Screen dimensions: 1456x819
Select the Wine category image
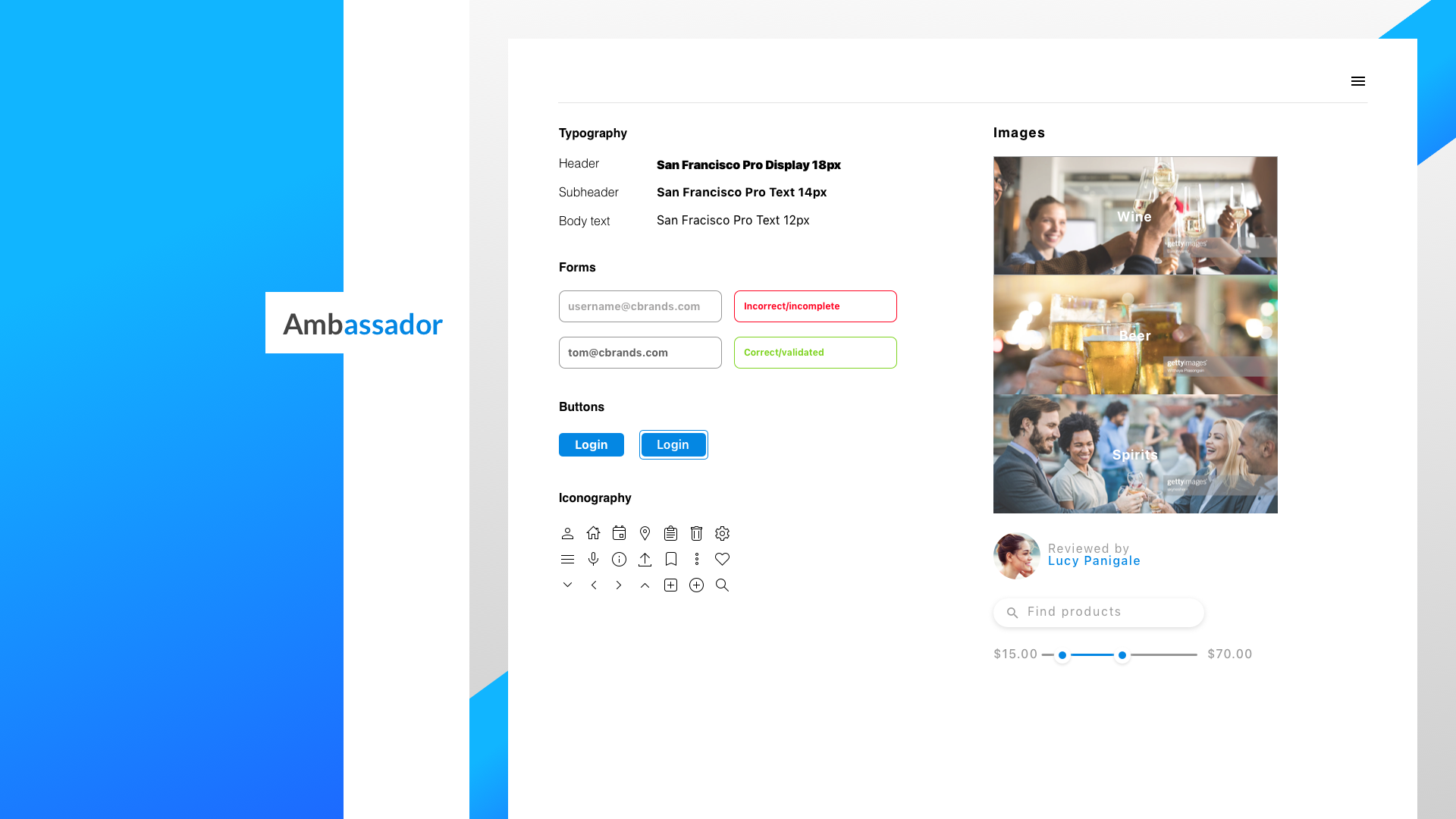(1135, 216)
